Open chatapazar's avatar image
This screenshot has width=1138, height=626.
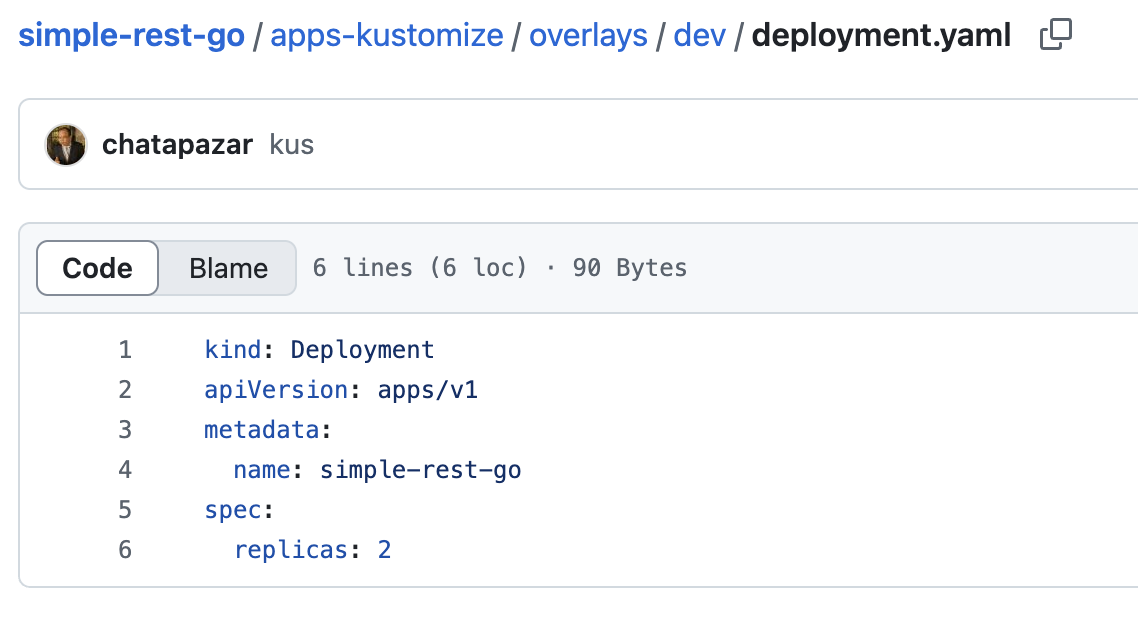(66, 144)
